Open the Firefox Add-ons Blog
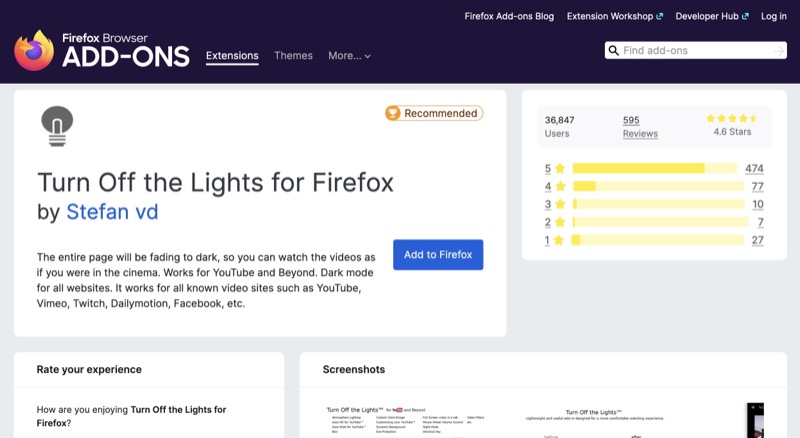This screenshot has height=438, width=800. tap(510, 16)
